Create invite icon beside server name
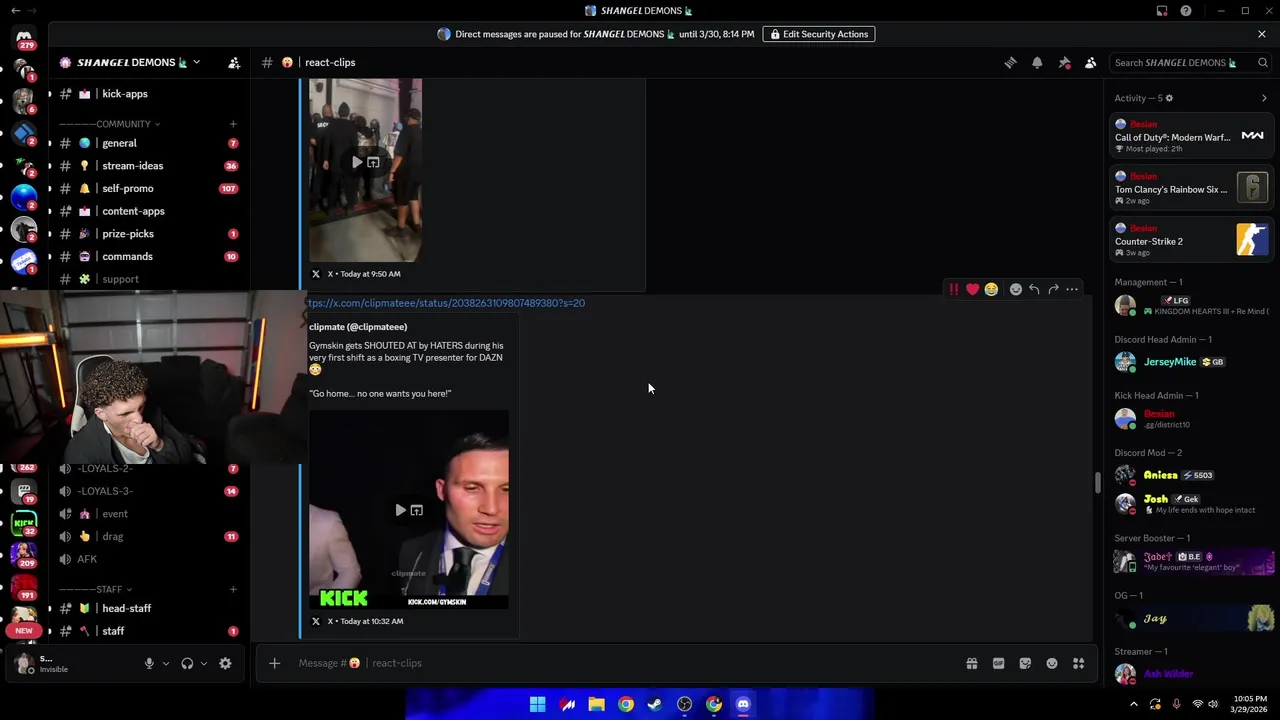The height and width of the screenshot is (720, 1280). [x=234, y=62]
